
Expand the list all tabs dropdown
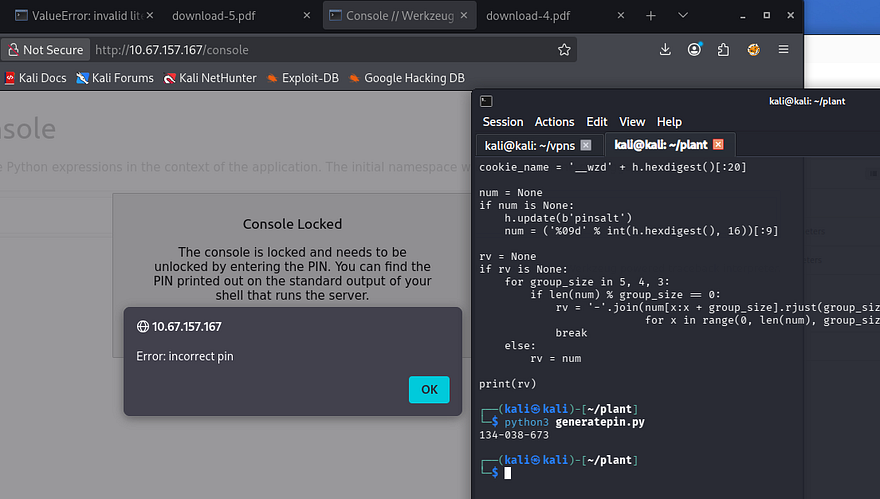(x=683, y=16)
